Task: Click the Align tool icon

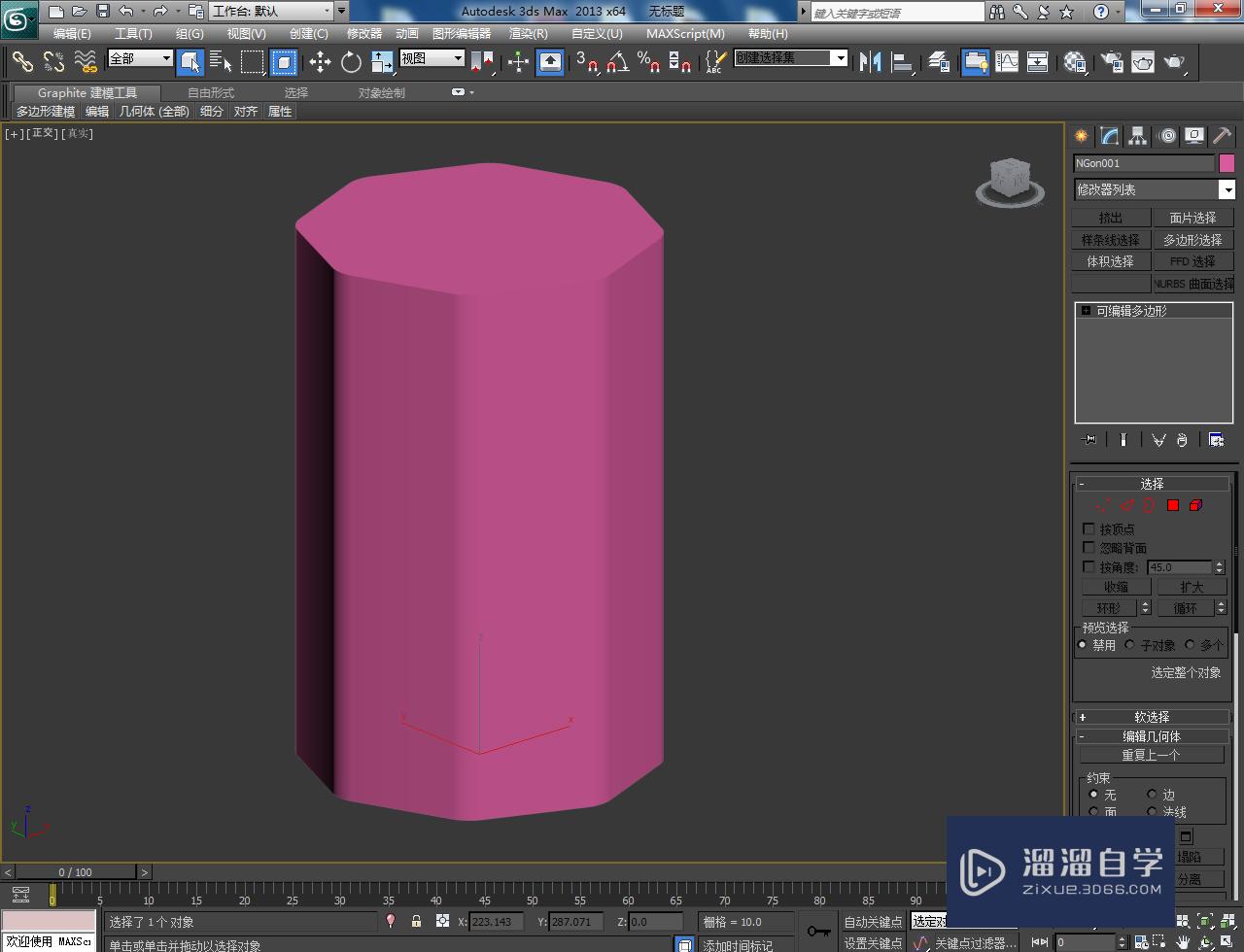Action: coord(903,62)
